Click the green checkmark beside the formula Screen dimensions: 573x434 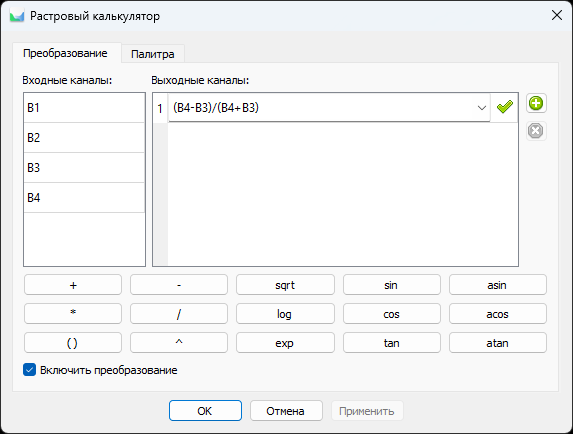click(505, 107)
